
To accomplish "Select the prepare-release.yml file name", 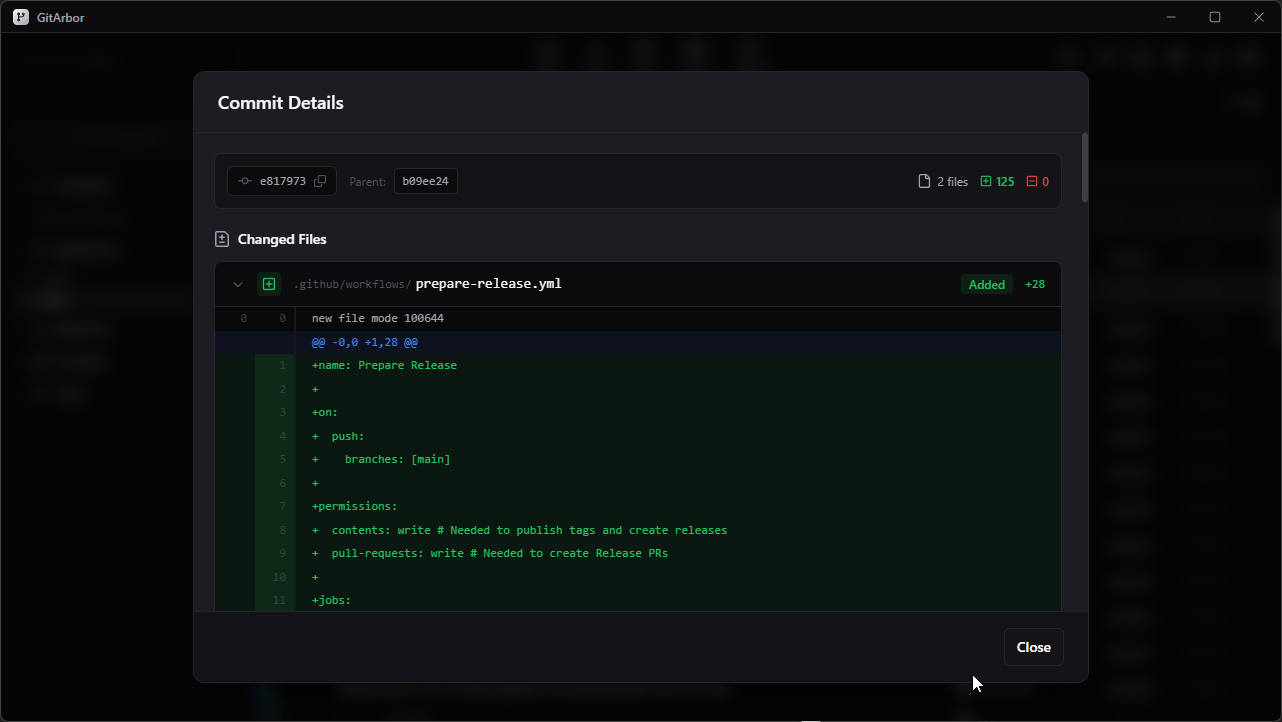I will click(488, 284).
